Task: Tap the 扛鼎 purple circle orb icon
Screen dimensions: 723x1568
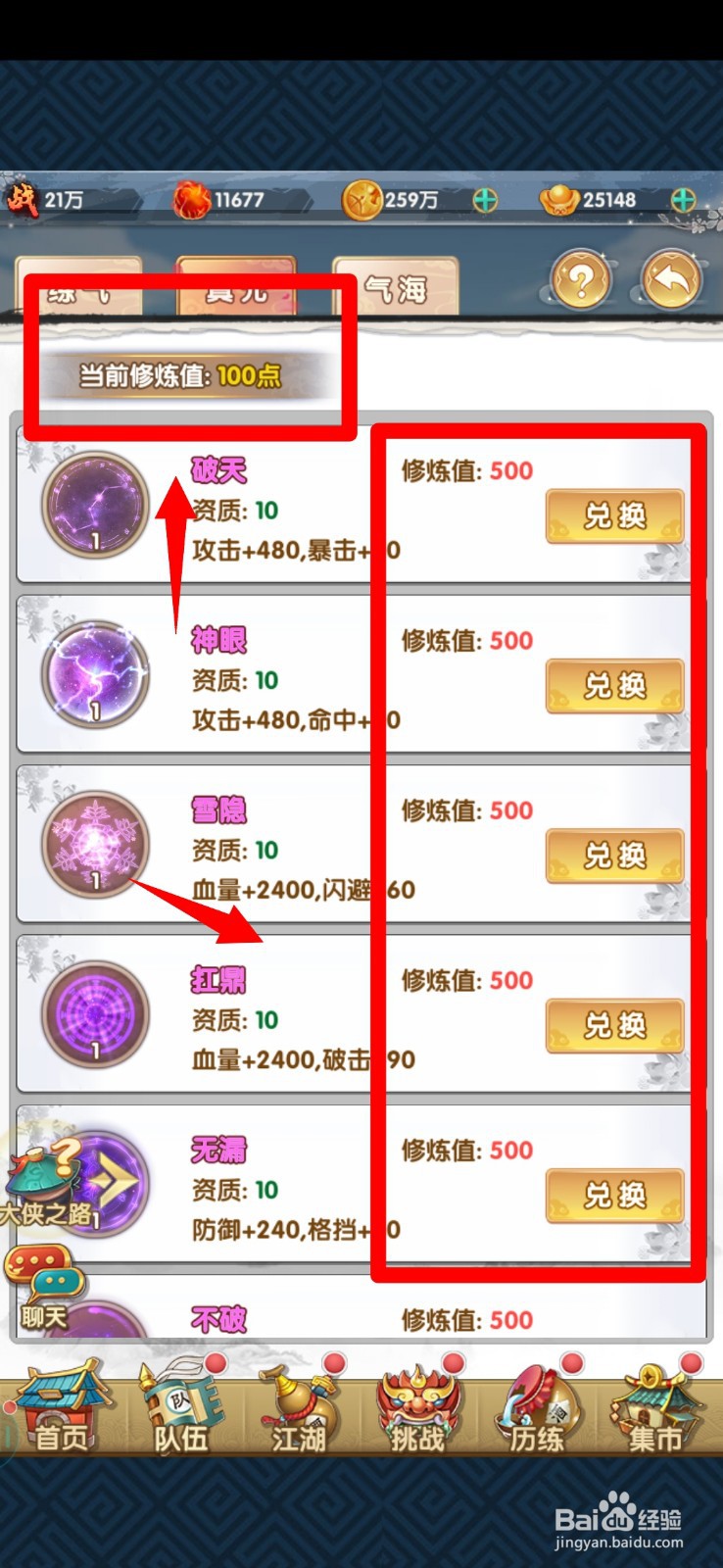Action: click(95, 1014)
